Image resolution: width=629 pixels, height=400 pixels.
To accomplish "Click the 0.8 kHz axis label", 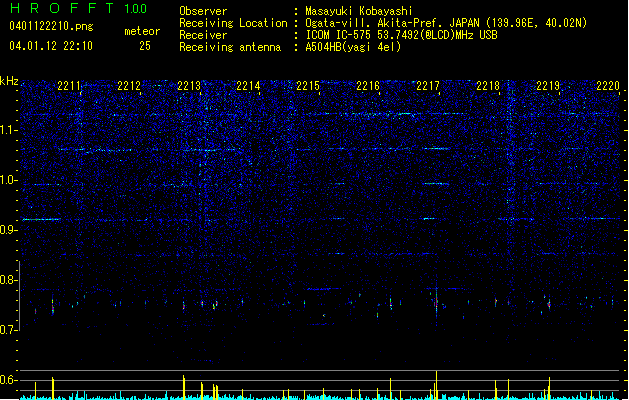I will point(9,280).
